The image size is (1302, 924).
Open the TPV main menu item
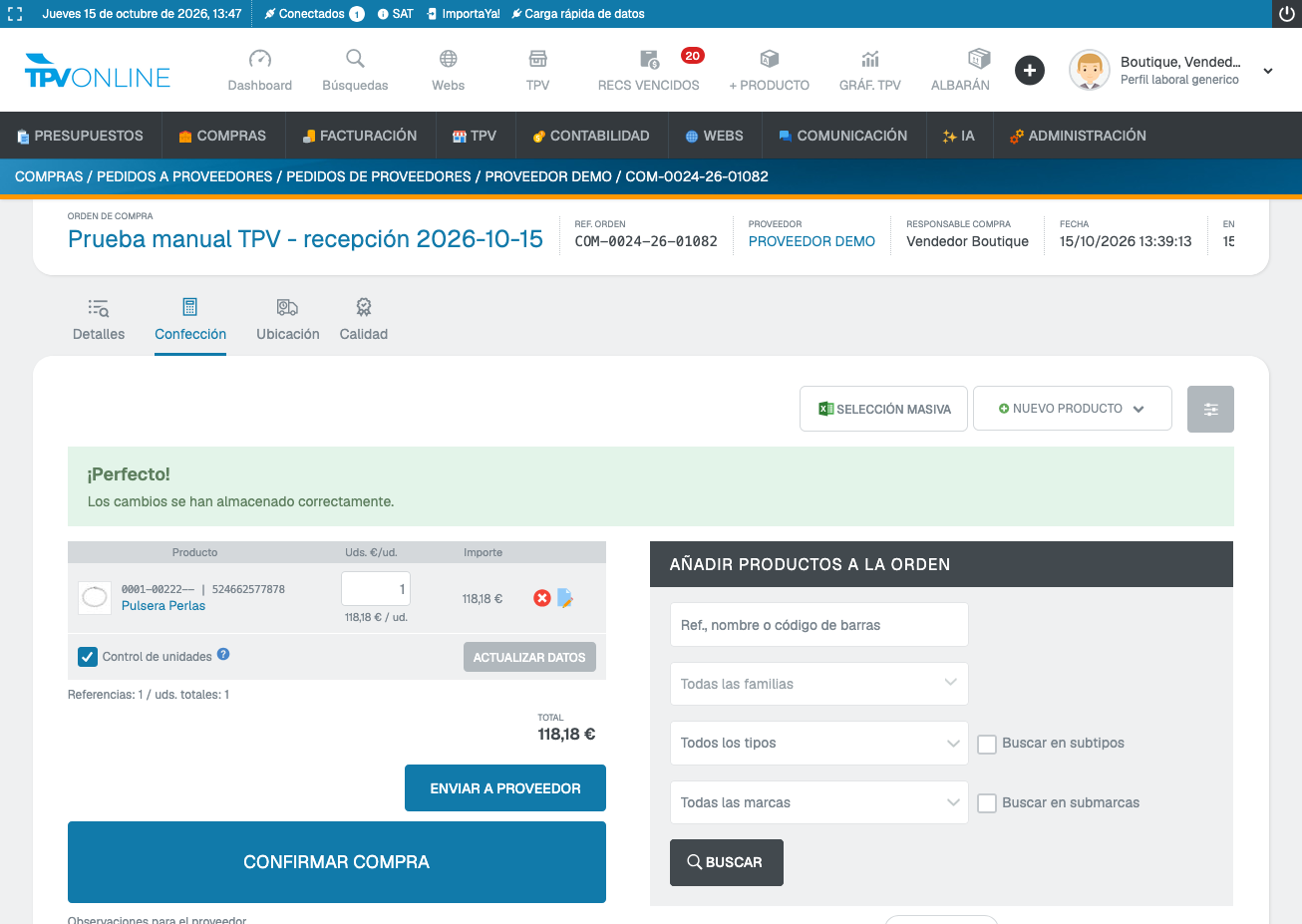pyautogui.click(x=475, y=136)
